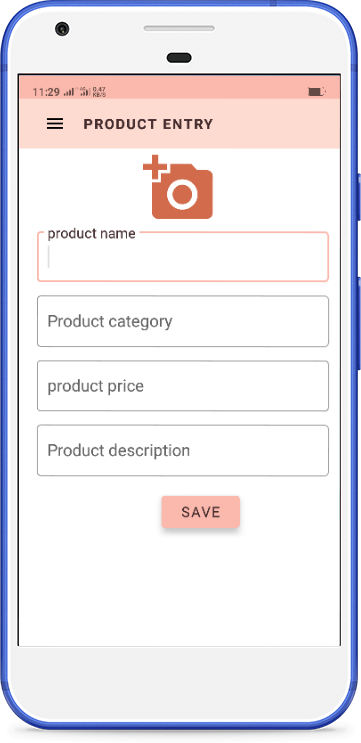Screen dimensions: 361x743
Task: Click the product price field
Action: click(183, 386)
